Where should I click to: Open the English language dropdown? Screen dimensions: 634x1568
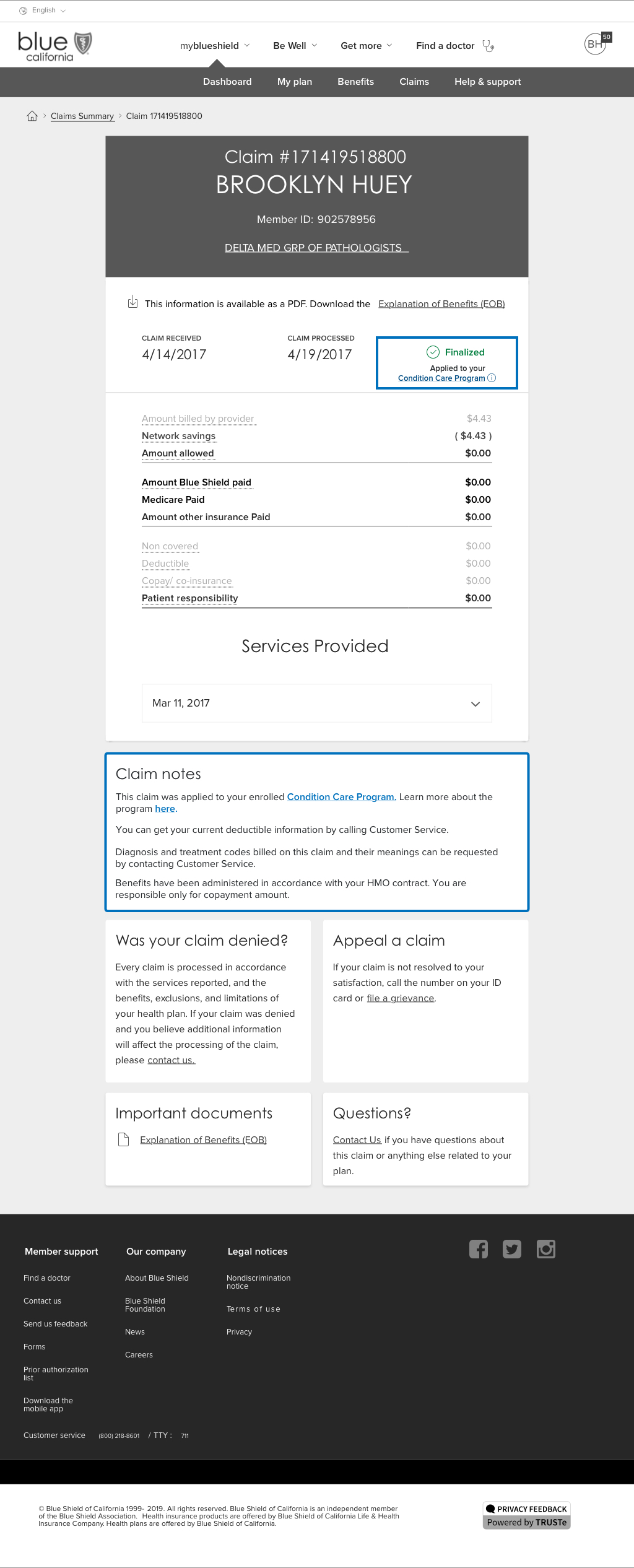(43, 11)
